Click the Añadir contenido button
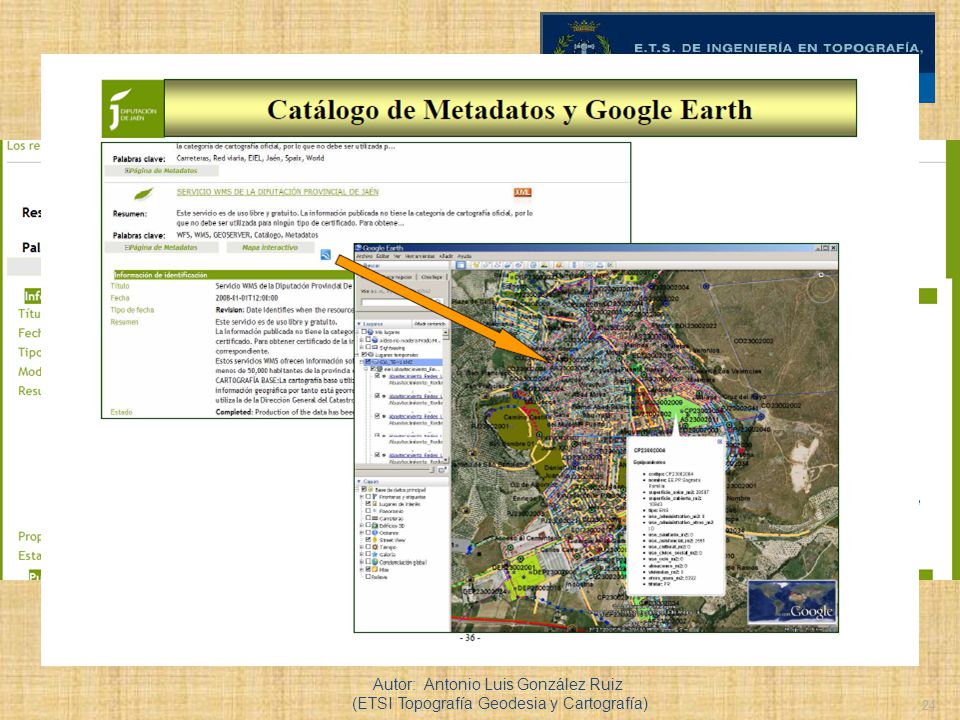 coord(430,324)
